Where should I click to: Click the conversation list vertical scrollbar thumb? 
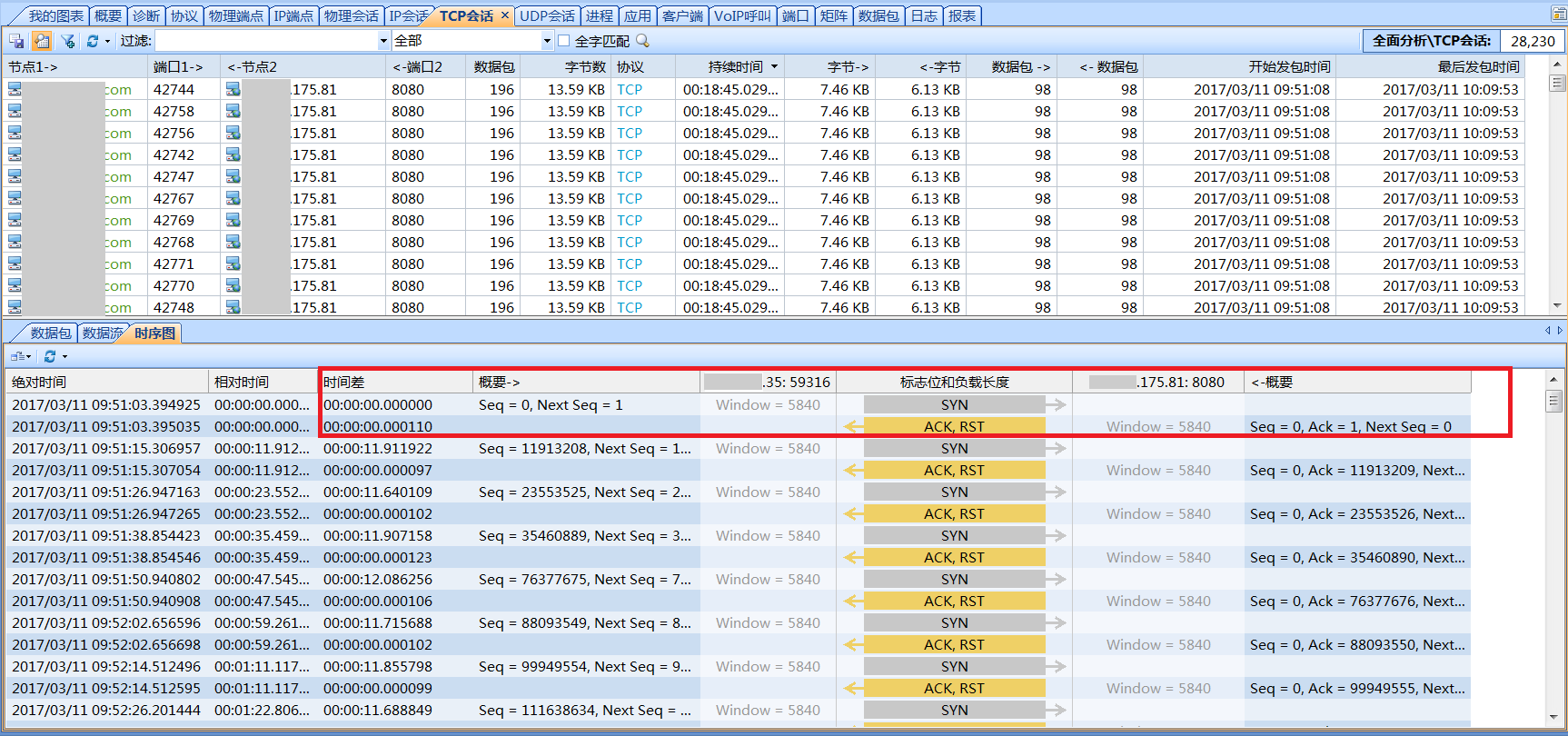(x=1558, y=83)
